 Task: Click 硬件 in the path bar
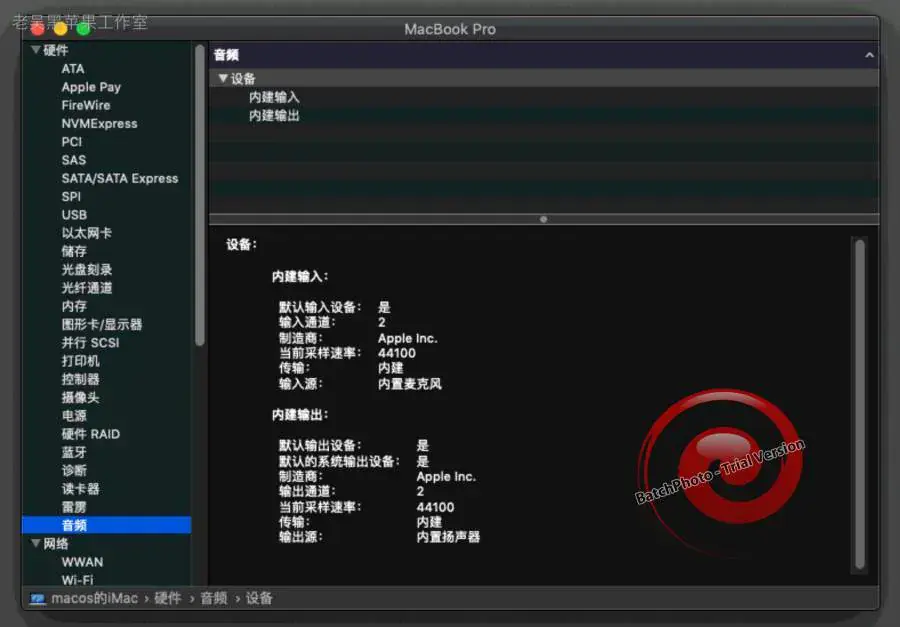pos(168,598)
